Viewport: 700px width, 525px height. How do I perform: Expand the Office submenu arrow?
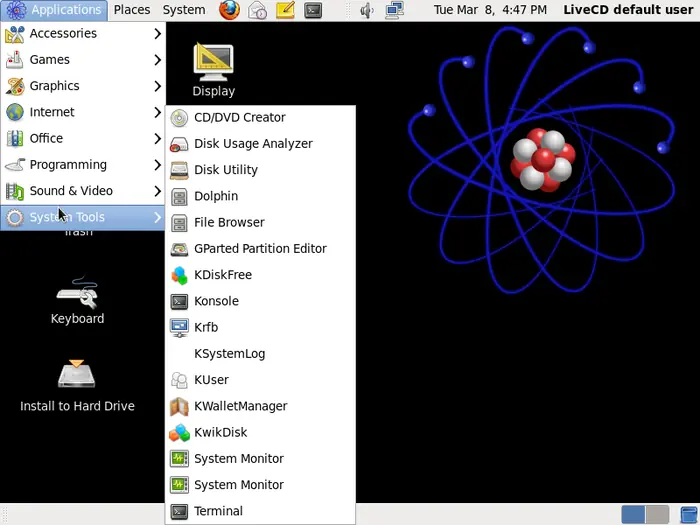tap(157, 138)
